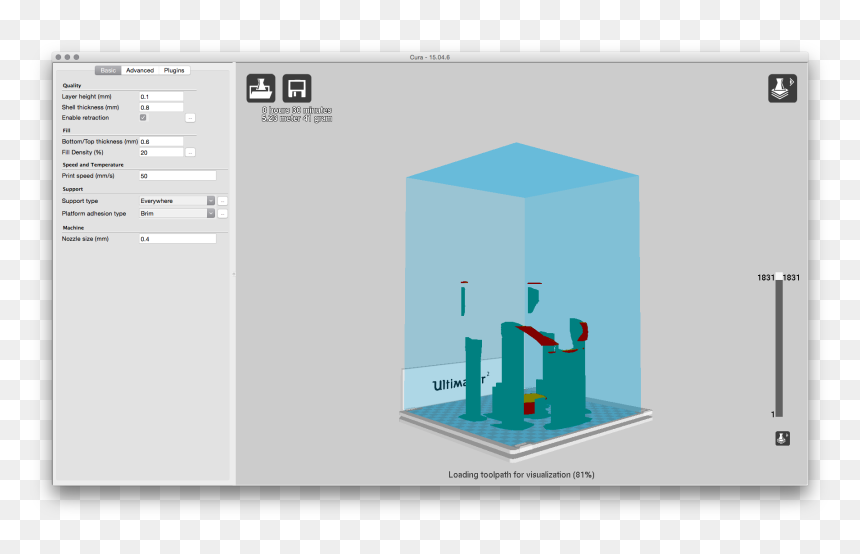The height and width of the screenshot is (554, 860).
Task: Open the View mode icon at top right
Action: coord(782,88)
